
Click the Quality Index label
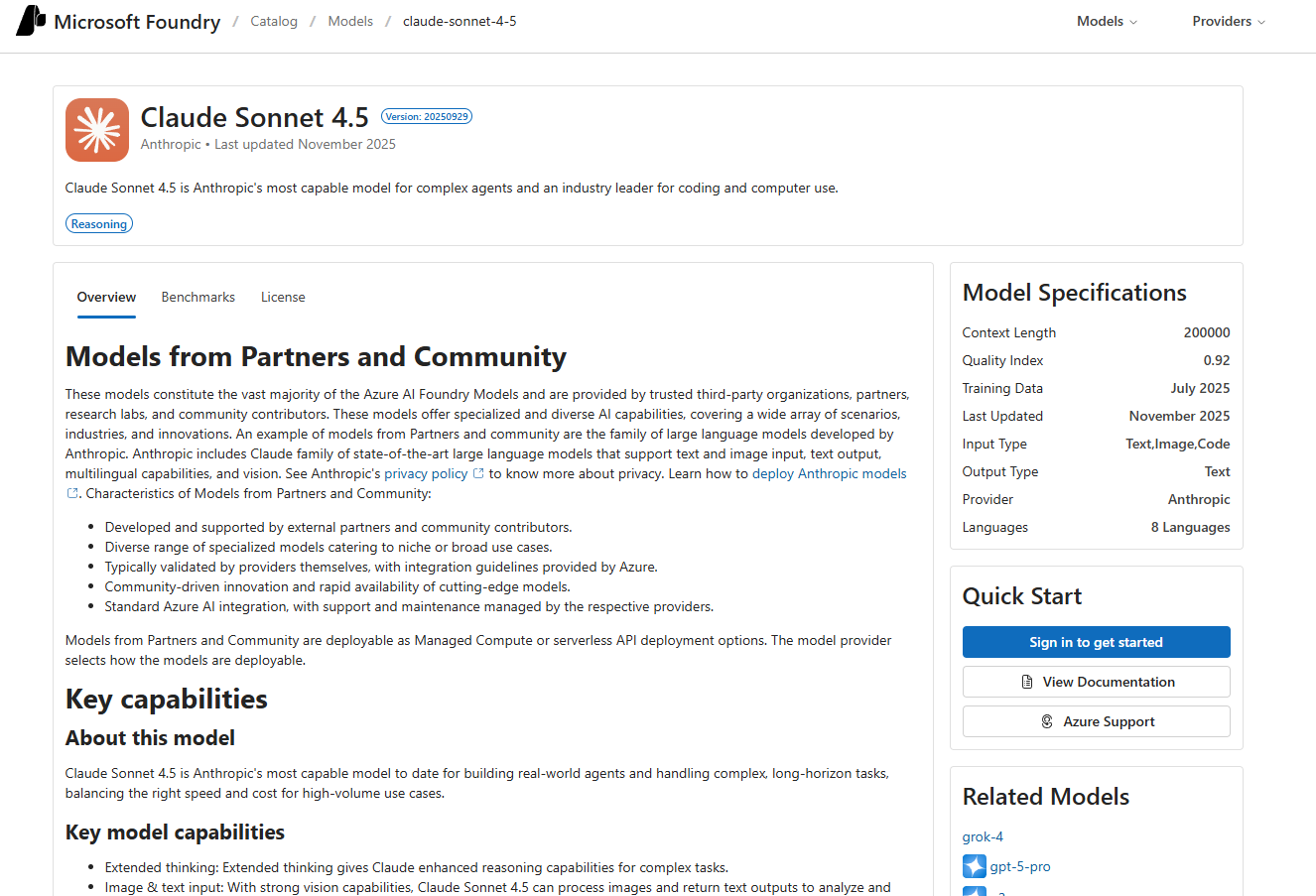[x=1002, y=360]
